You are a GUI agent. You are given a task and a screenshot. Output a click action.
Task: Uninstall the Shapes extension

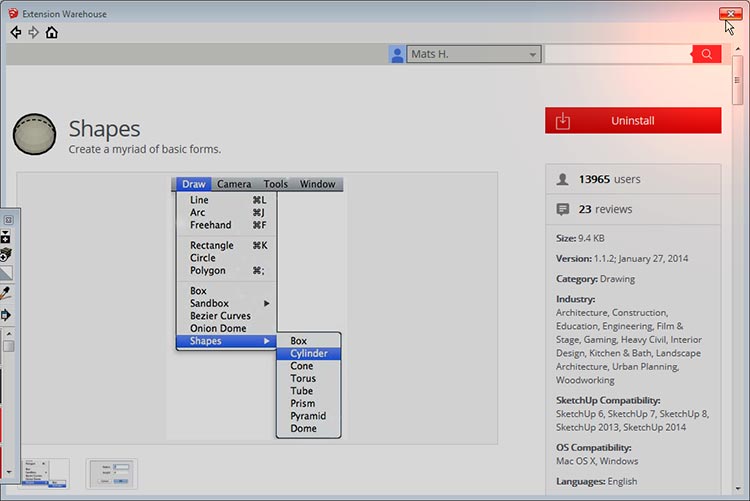click(x=633, y=121)
